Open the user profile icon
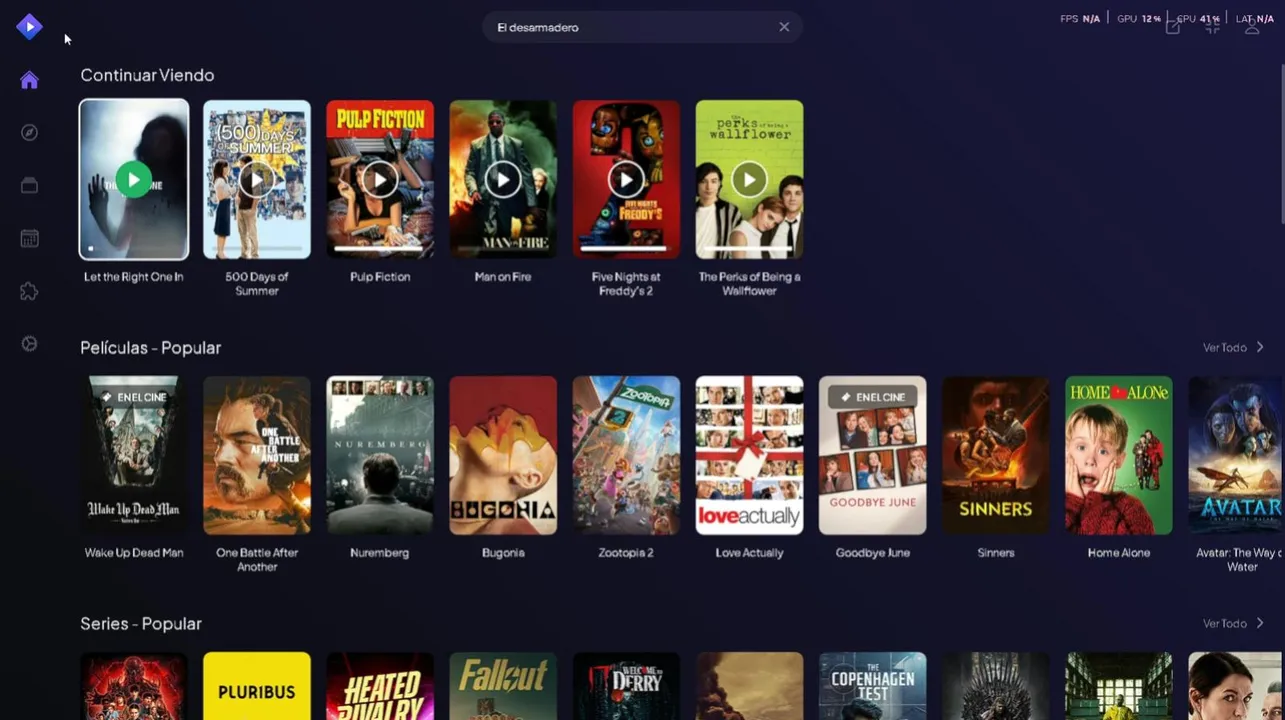The height and width of the screenshot is (720, 1285). [x=1252, y=27]
